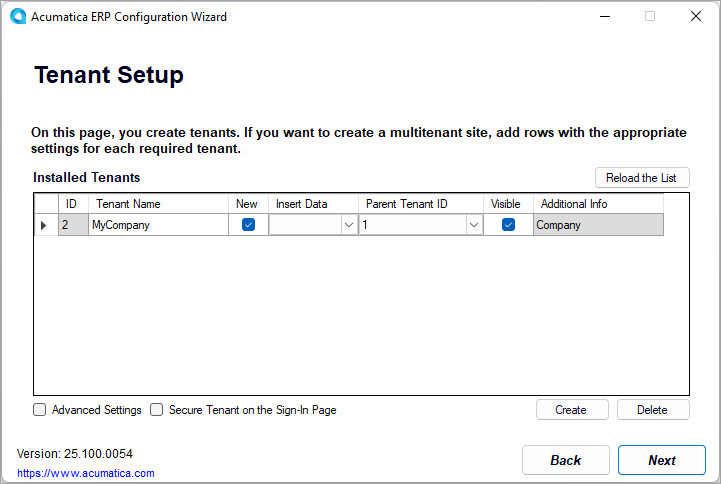Click the Delete tenant button
Image resolution: width=721 pixels, height=484 pixels.
653,410
